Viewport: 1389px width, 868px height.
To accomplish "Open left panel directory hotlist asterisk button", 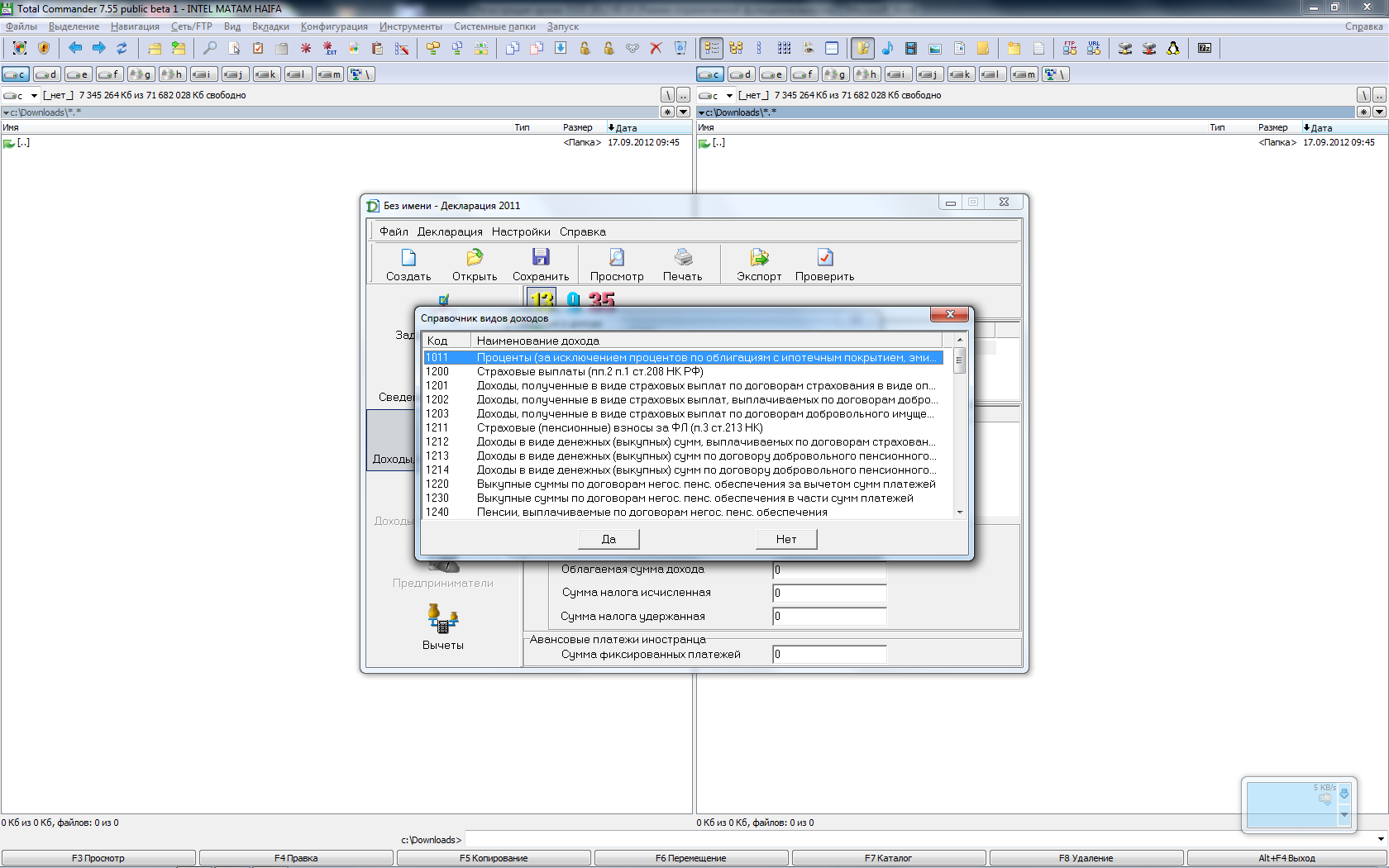I will pos(668,112).
